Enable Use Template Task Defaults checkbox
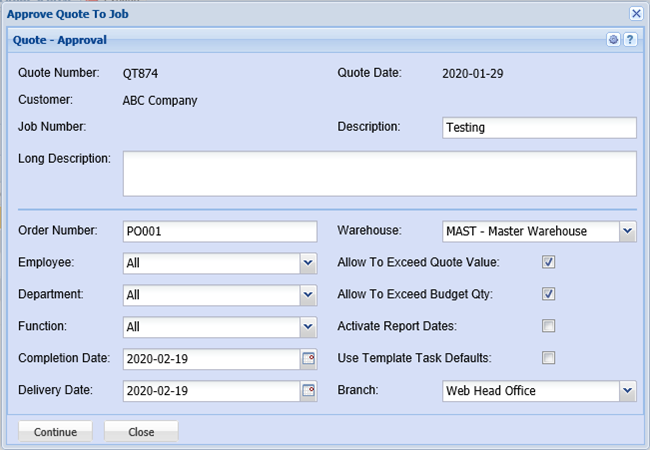Screen dimensions: 650x450 (x=548, y=358)
